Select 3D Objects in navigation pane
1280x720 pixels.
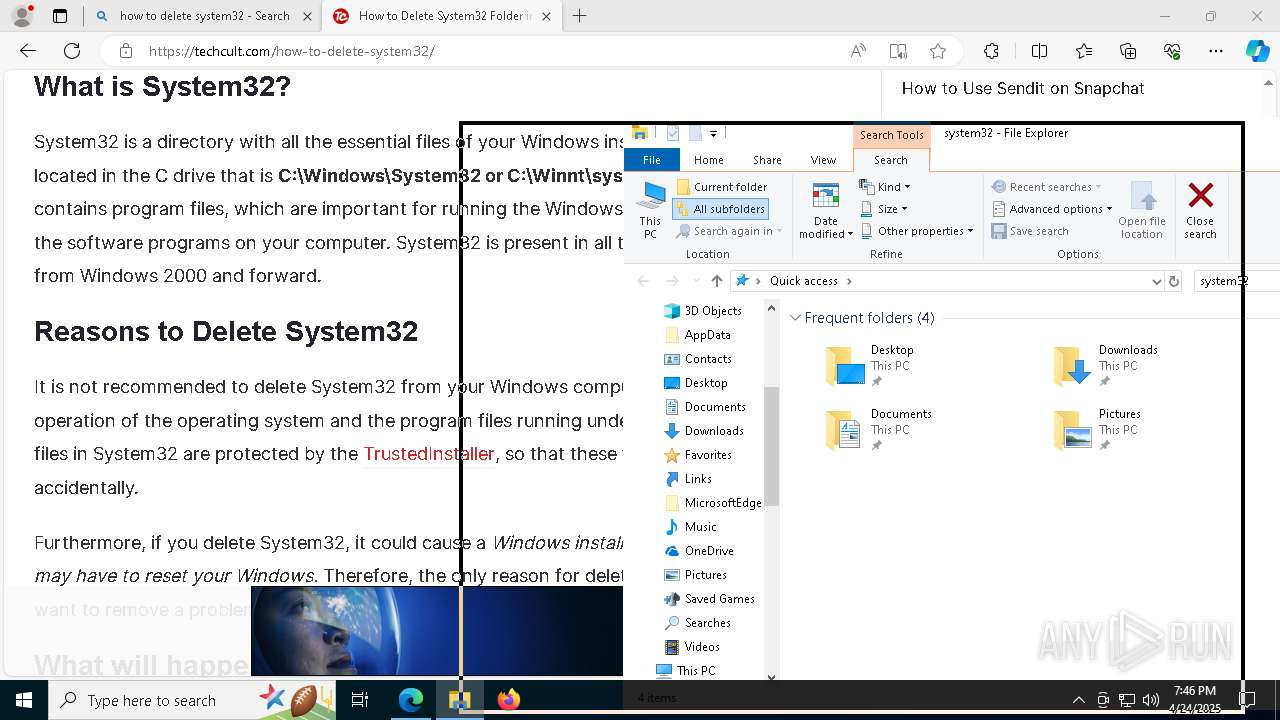point(703,311)
